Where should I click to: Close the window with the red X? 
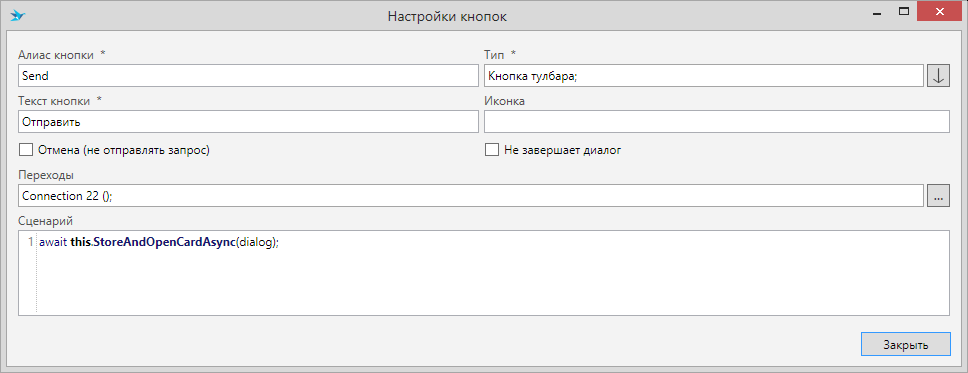click(940, 12)
